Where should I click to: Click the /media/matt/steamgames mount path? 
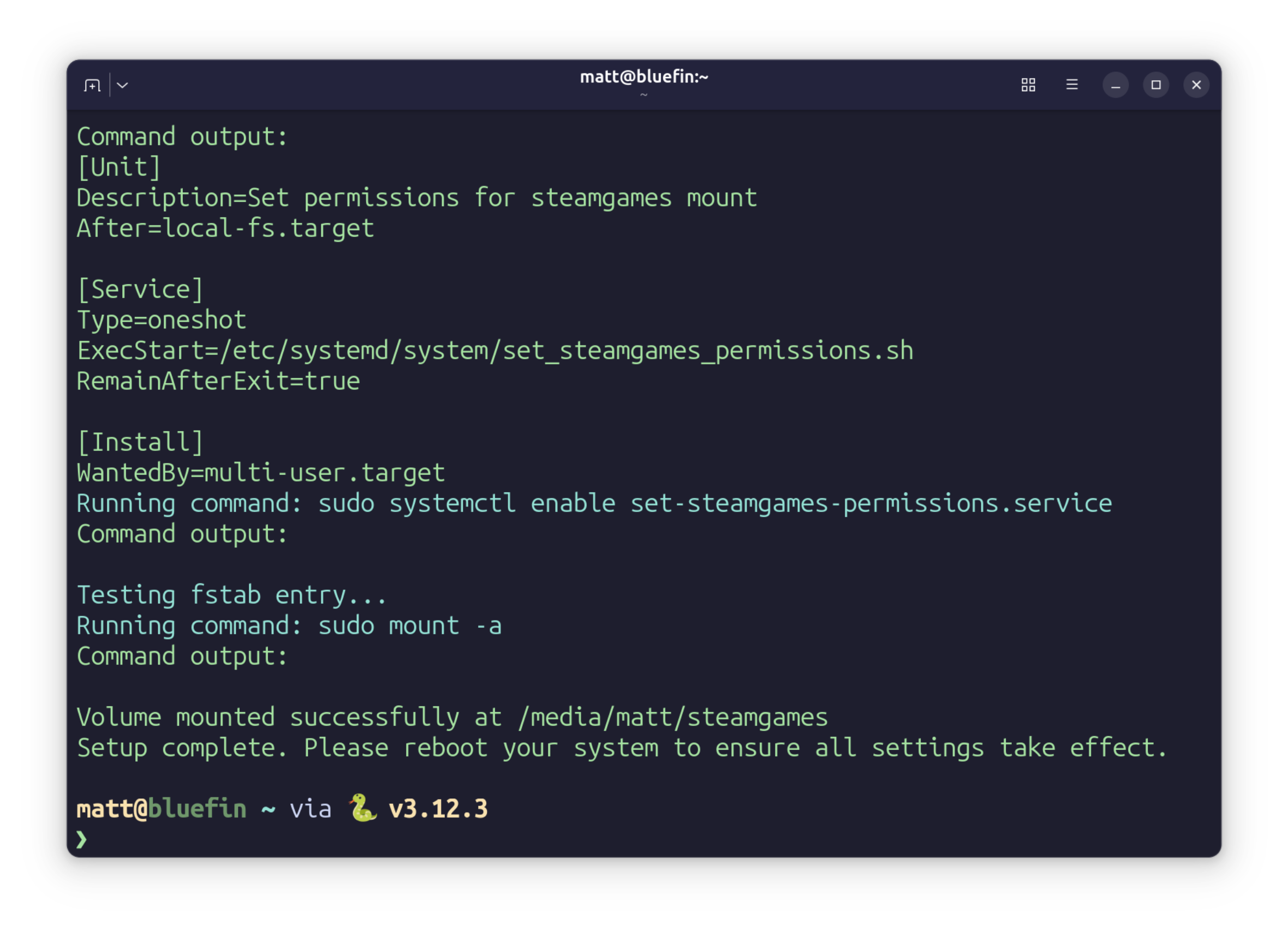pos(672,718)
